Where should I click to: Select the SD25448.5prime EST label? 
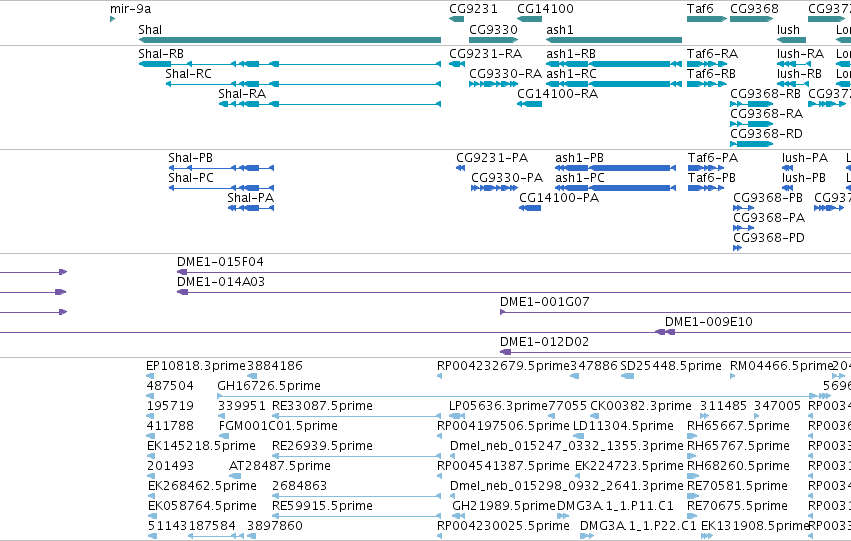(671, 366)
